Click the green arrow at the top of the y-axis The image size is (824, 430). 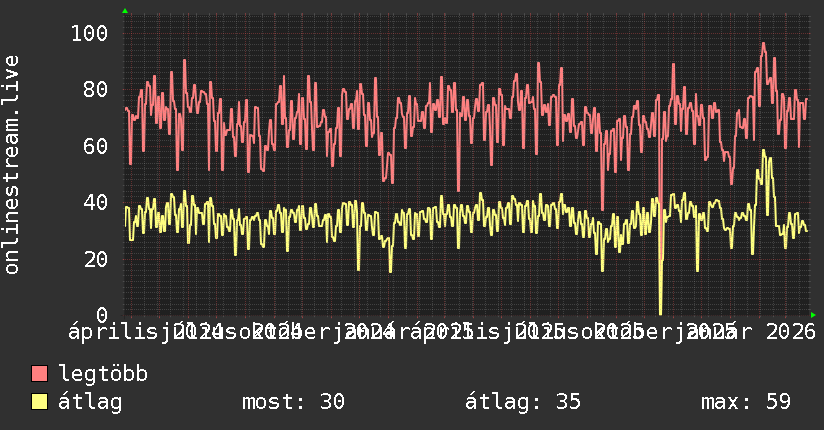click(125, 11)
